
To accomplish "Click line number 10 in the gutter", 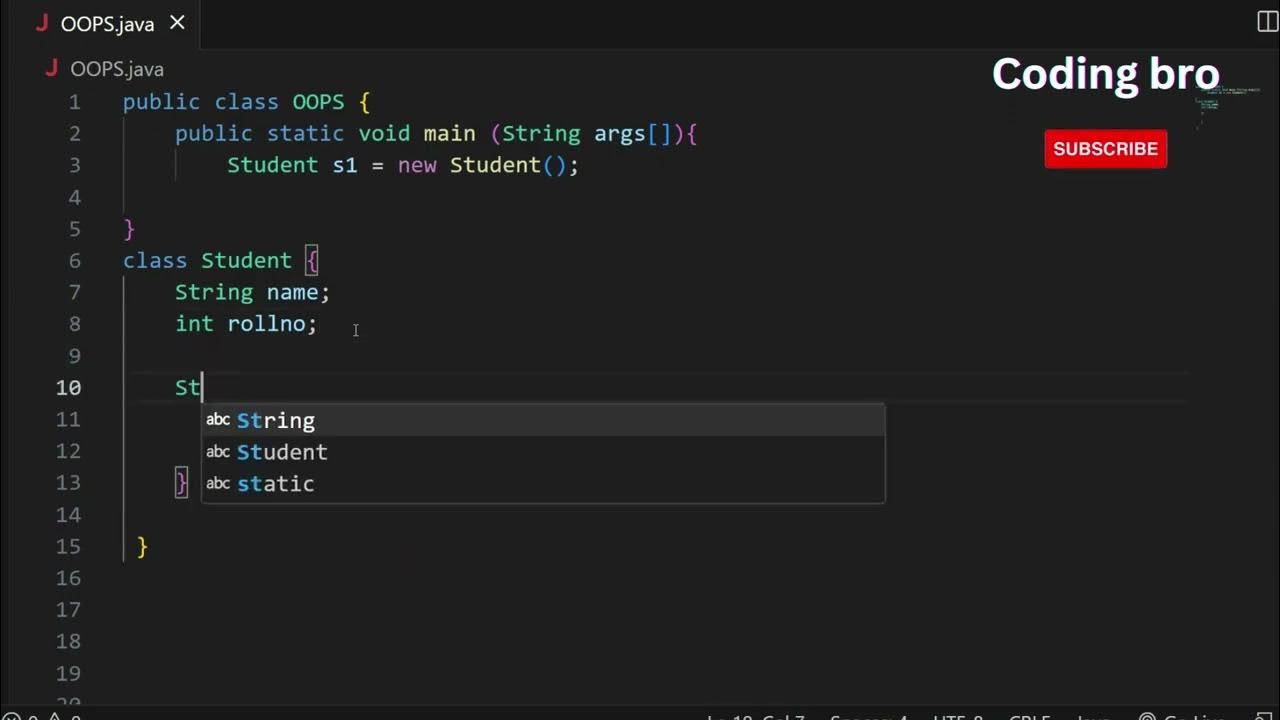I will tap(68, 388).
